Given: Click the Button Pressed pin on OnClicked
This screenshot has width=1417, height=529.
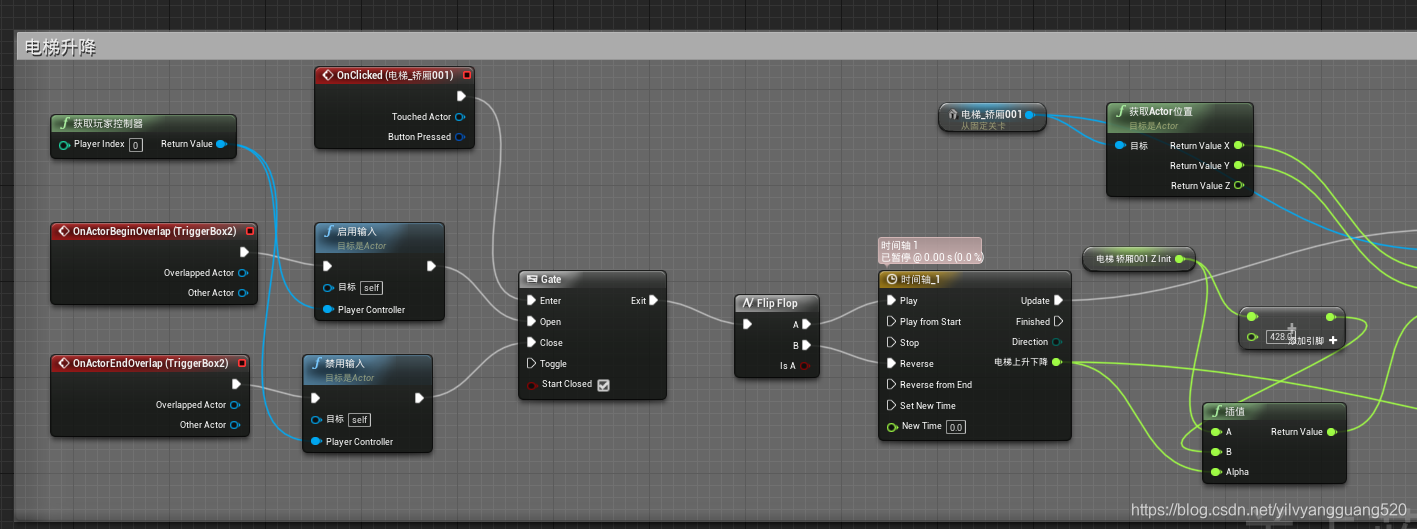Looking at the screenshot, I should [460, 137].
